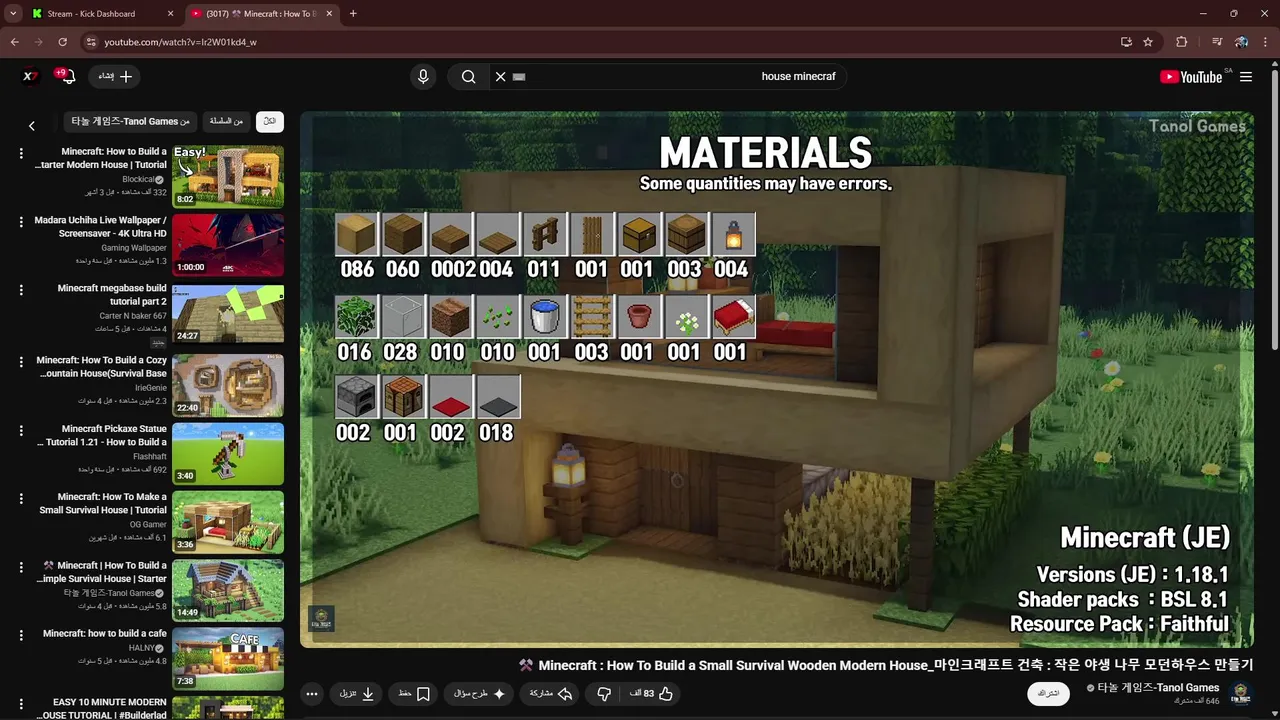
Task: Close the Kick Dashboard browser tab
Action: (170, 14)
